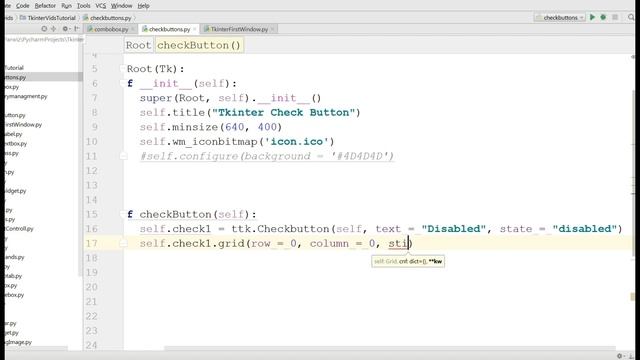Open the Window menu
640x360 pixels.
pos(122,6)
